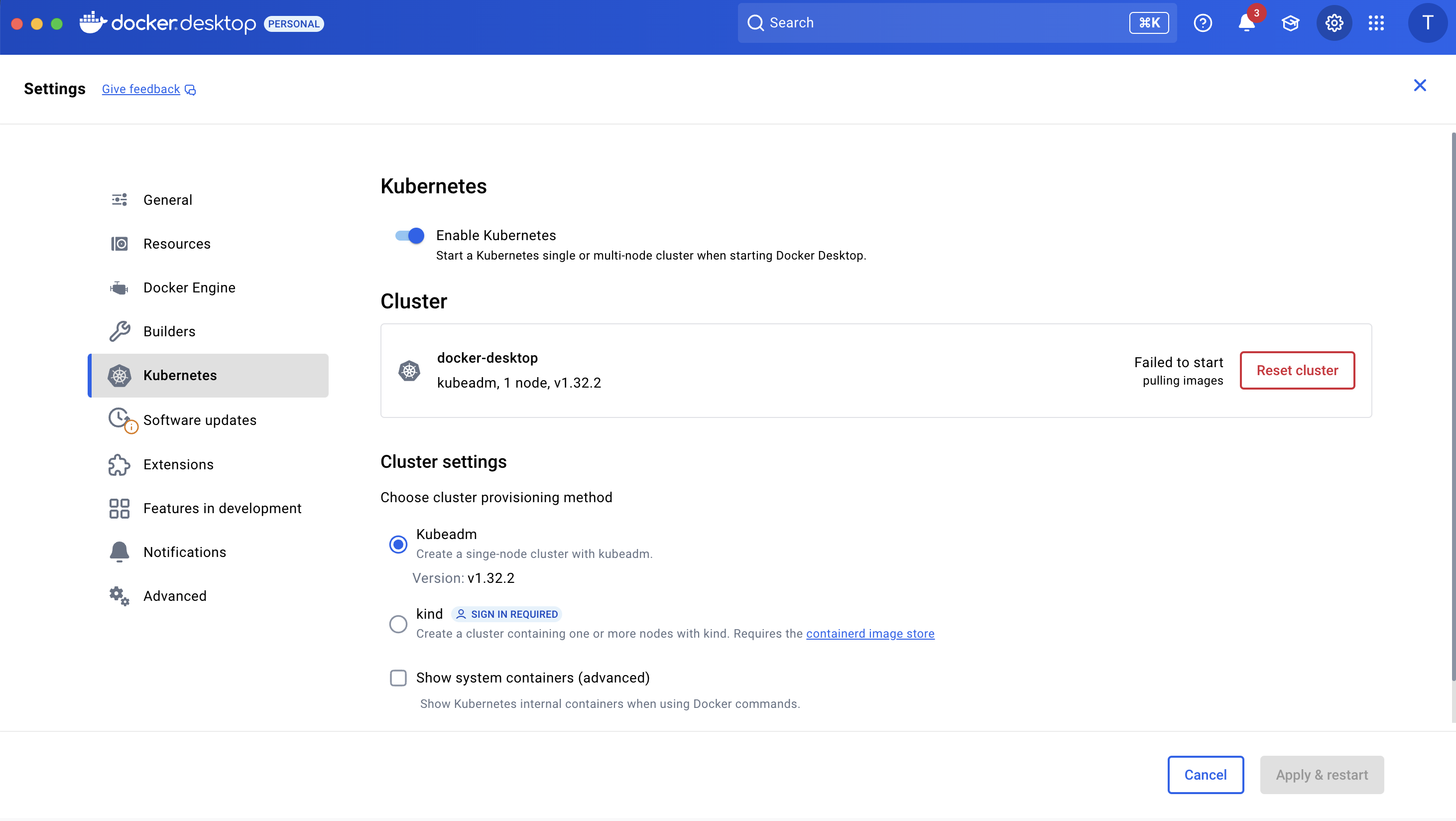Click "Choose cluster provisioning method" text

[x=496, y=498]
